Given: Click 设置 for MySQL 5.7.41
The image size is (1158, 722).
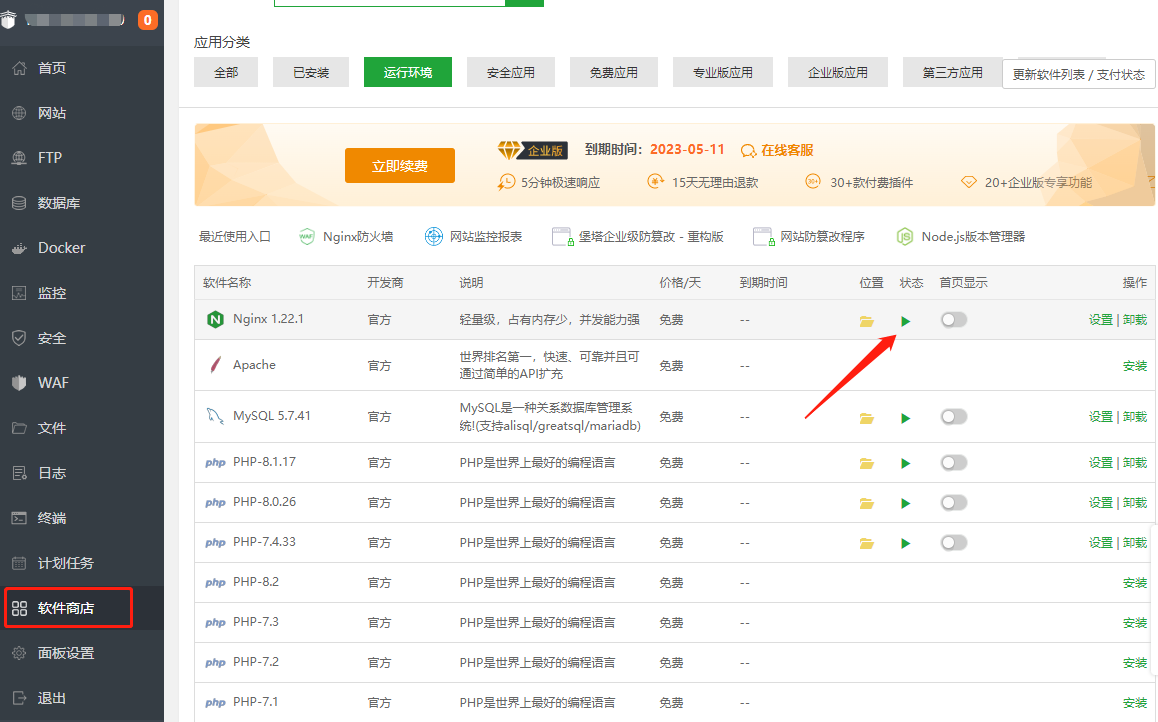Looking at the screenshot, I should click(x=1100, y=417).
